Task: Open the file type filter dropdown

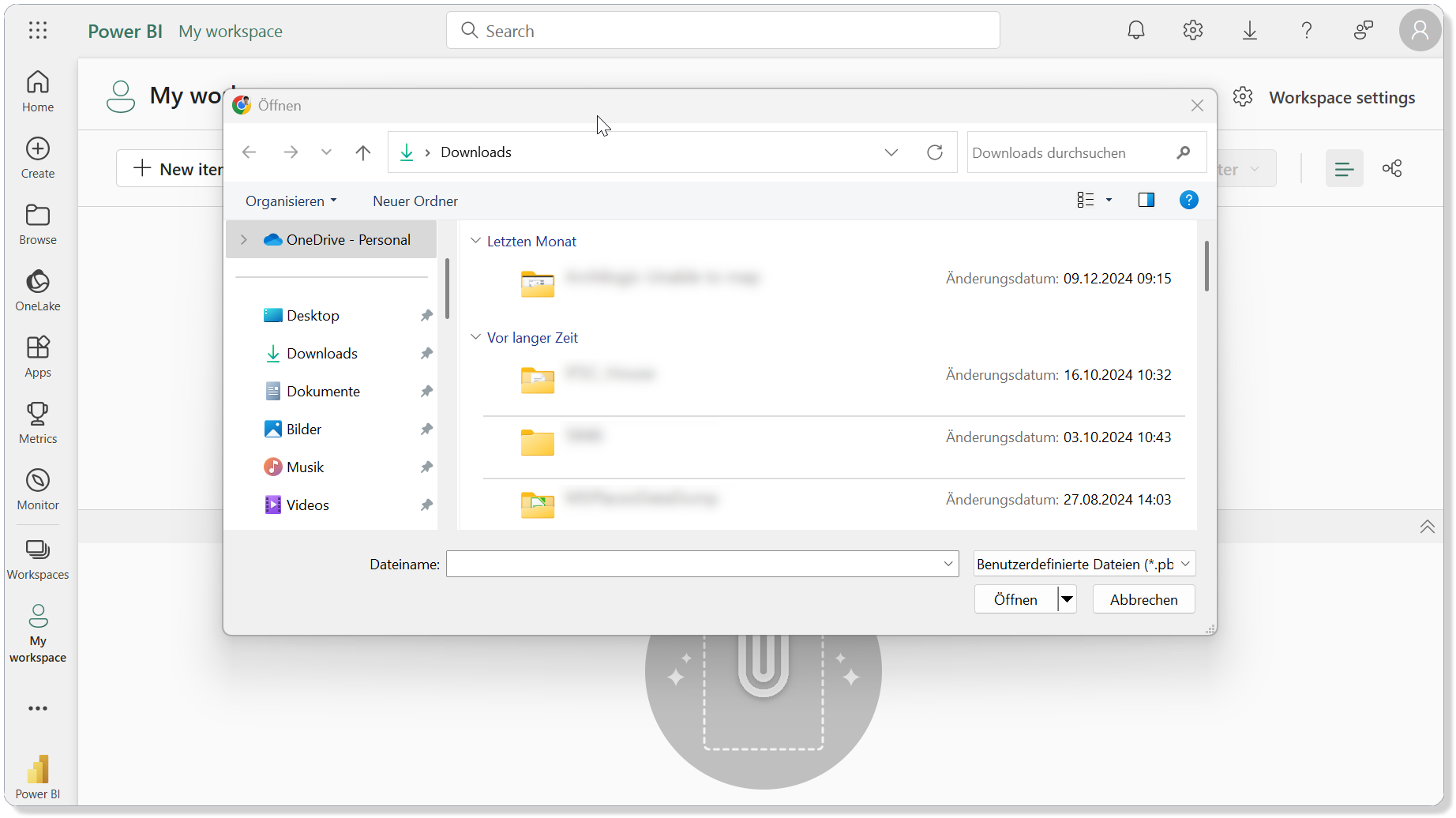Action: 1084,564
